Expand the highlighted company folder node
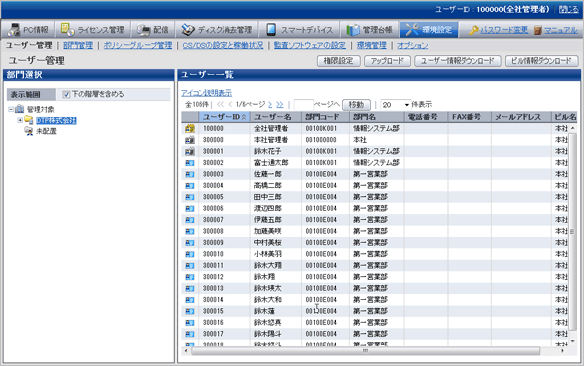Viewport: 584px width, 366px height. 20,120
